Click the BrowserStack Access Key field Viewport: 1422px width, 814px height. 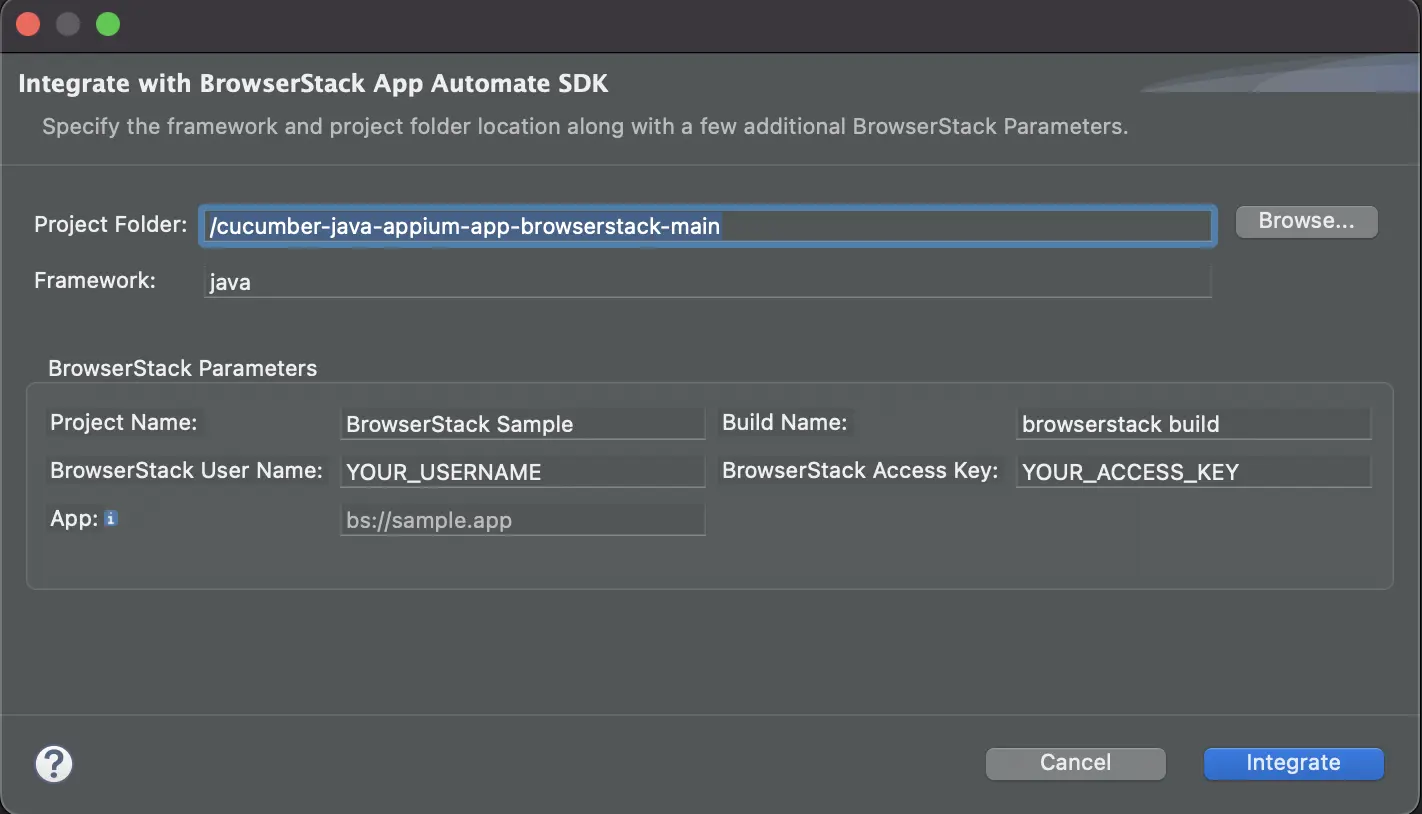[1192, 472]
